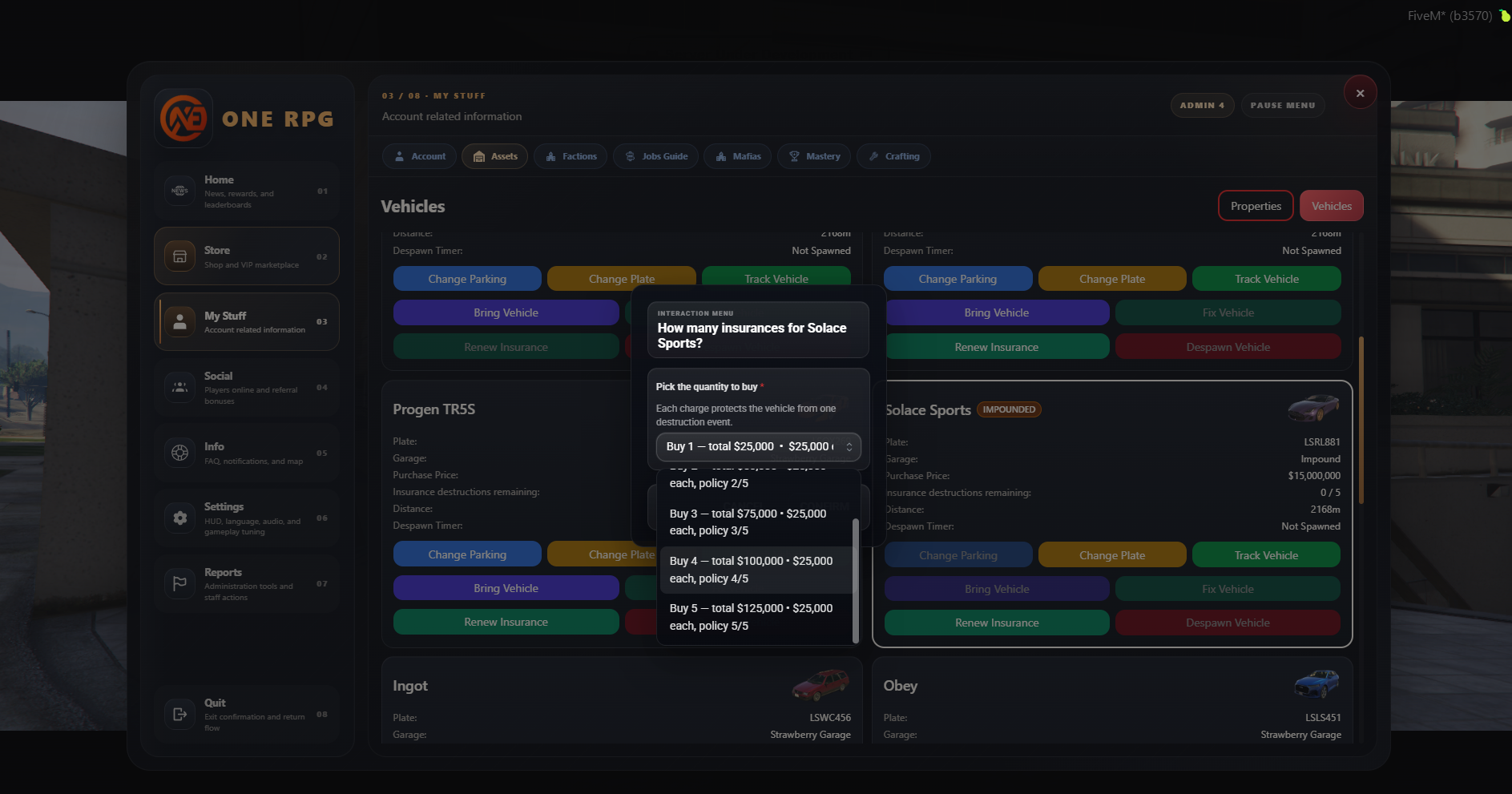The height and width of the screenshot is (794, 1512).
Task: Click the Obey vehicle card title
Action: (x=900, y=686)
